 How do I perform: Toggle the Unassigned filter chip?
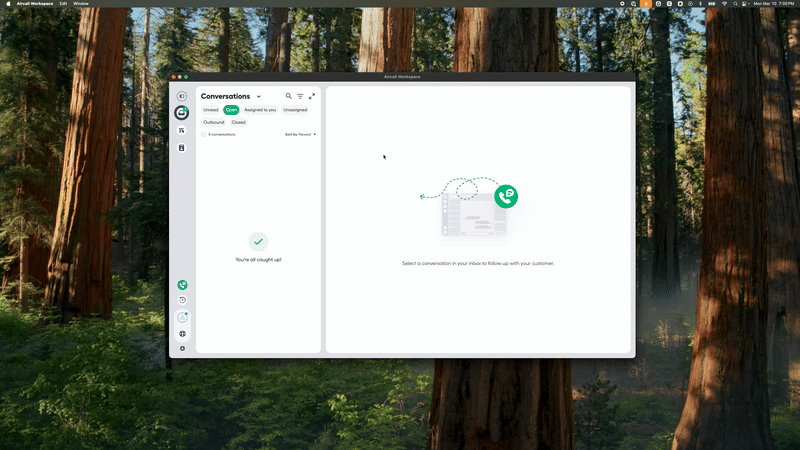click(295, 110)
